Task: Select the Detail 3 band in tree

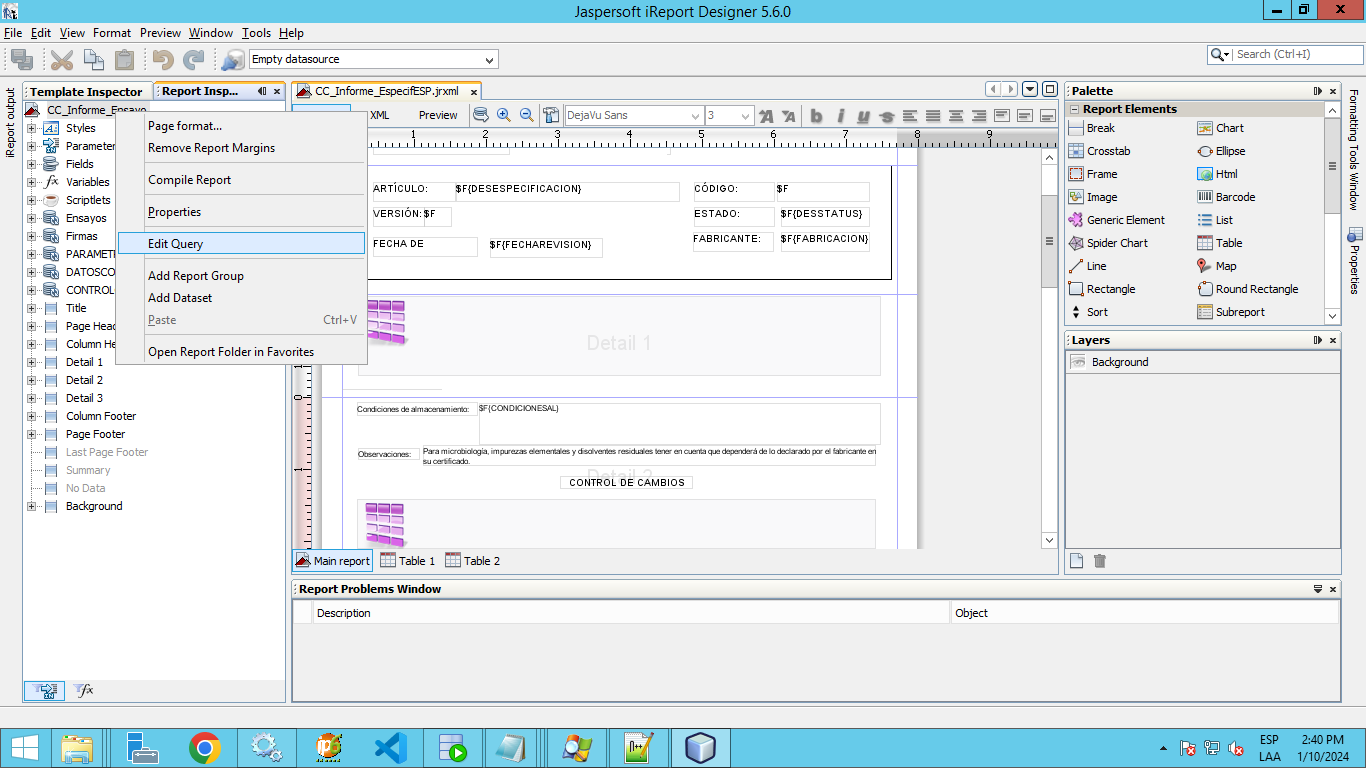Action: (84, 398)
